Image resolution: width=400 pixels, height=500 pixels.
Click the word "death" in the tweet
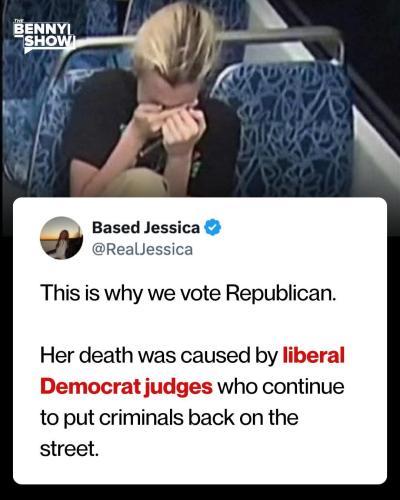click(x=106, y=355)
